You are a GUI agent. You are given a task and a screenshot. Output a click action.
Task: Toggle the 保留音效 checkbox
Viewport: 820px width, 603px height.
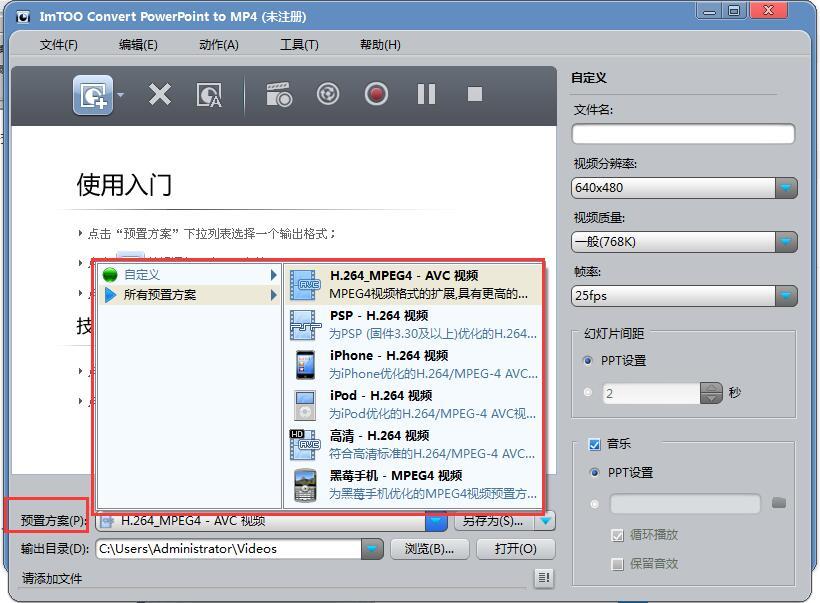tap(618, 564)
